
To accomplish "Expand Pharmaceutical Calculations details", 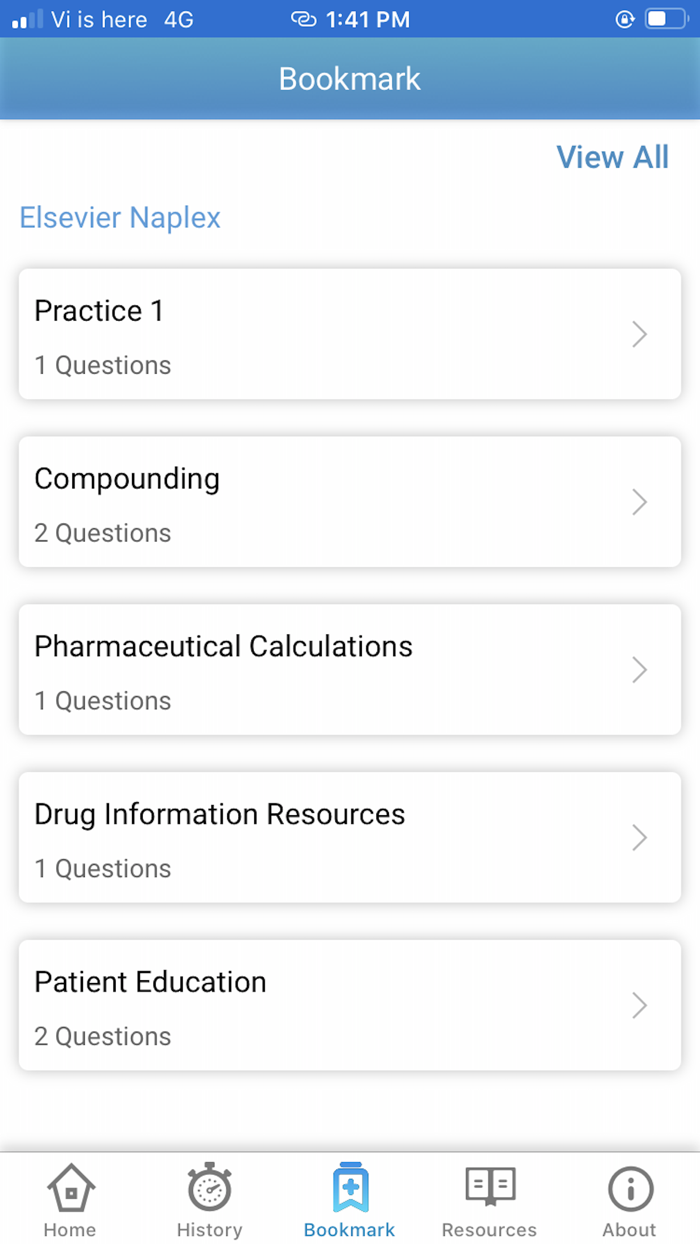I will point(638,670).
